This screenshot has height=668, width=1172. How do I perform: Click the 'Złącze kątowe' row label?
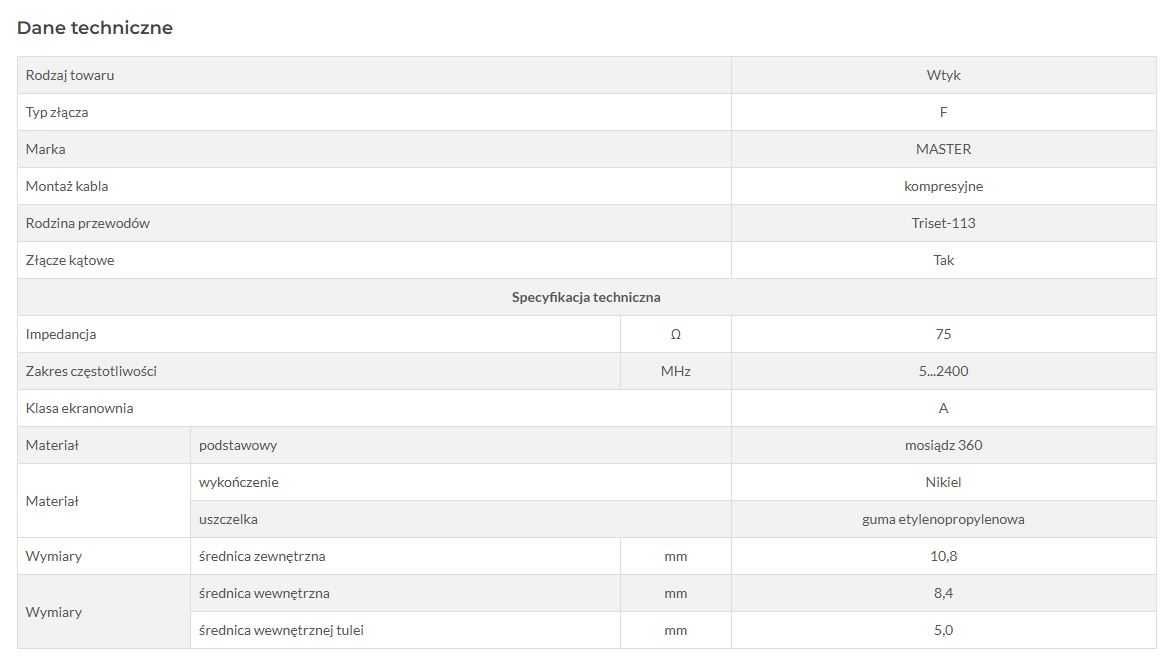tap(70, 260)
